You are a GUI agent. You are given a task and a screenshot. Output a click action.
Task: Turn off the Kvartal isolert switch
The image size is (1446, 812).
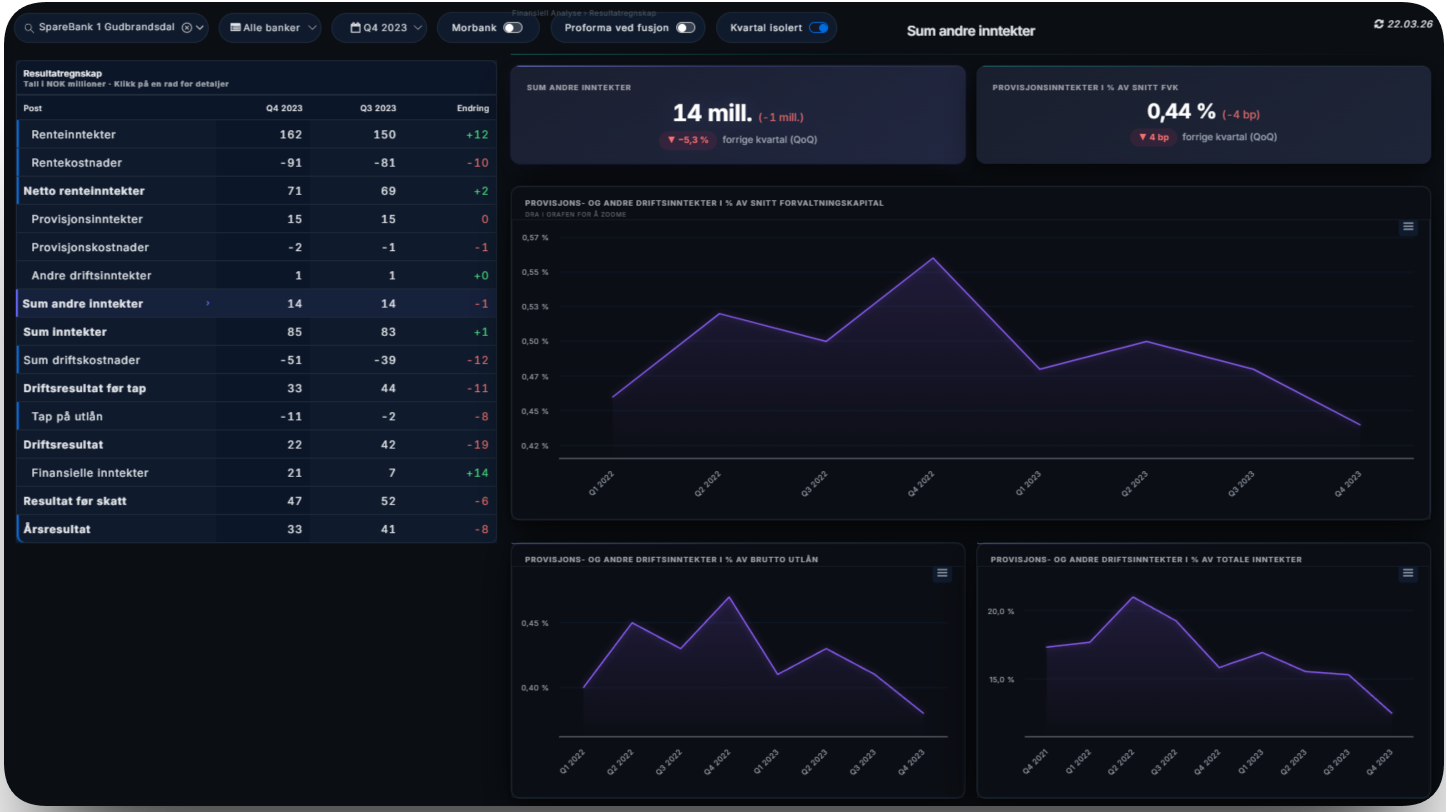[x=819, y=28]
